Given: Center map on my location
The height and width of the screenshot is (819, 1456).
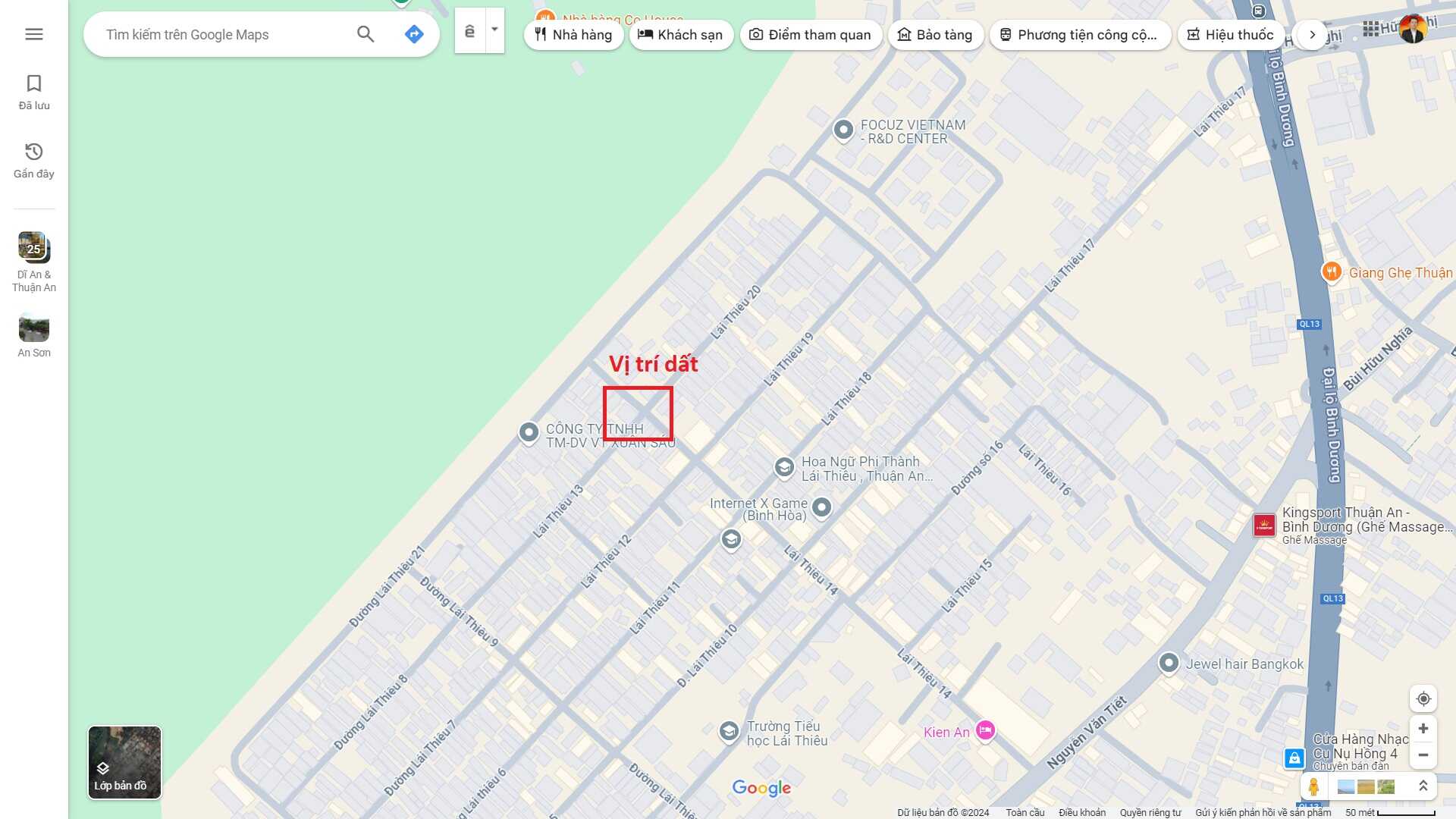Looking at the screenshot, I should pyautogui.click(x=1423, y=698).
